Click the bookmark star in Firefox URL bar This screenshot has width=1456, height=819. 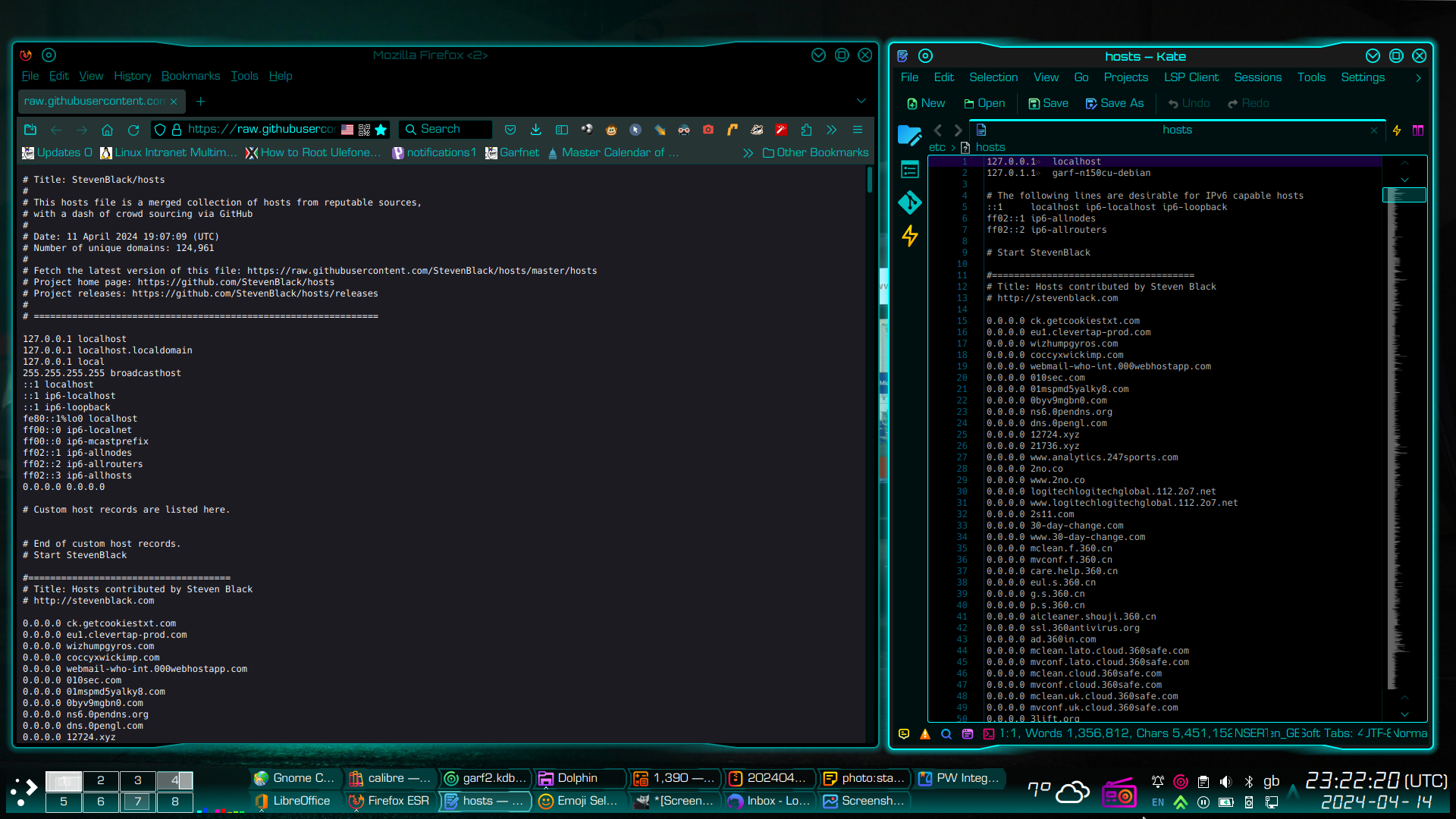381,130
